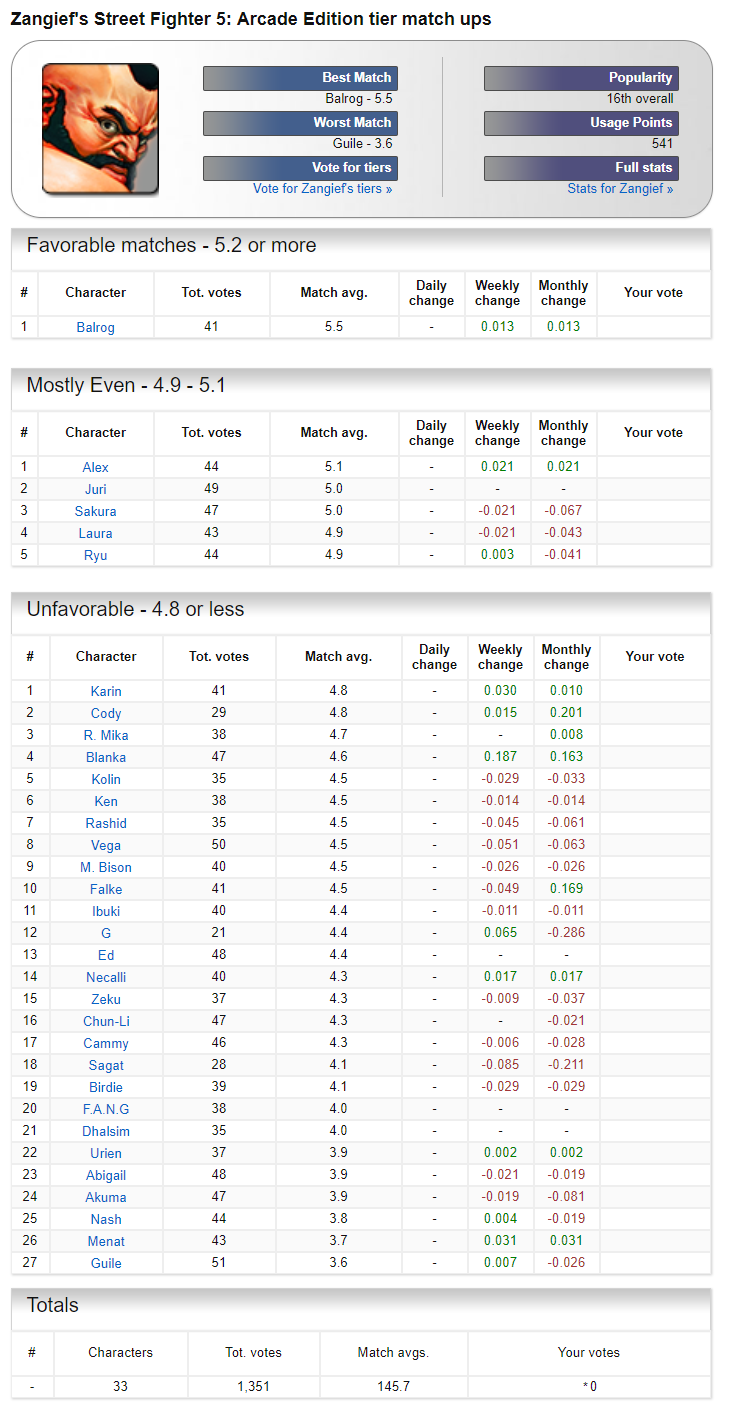Image resolution: width=729 pixels, height=1409 pixels.
Task: Open Alex's character link
Action: coord(96,467)
